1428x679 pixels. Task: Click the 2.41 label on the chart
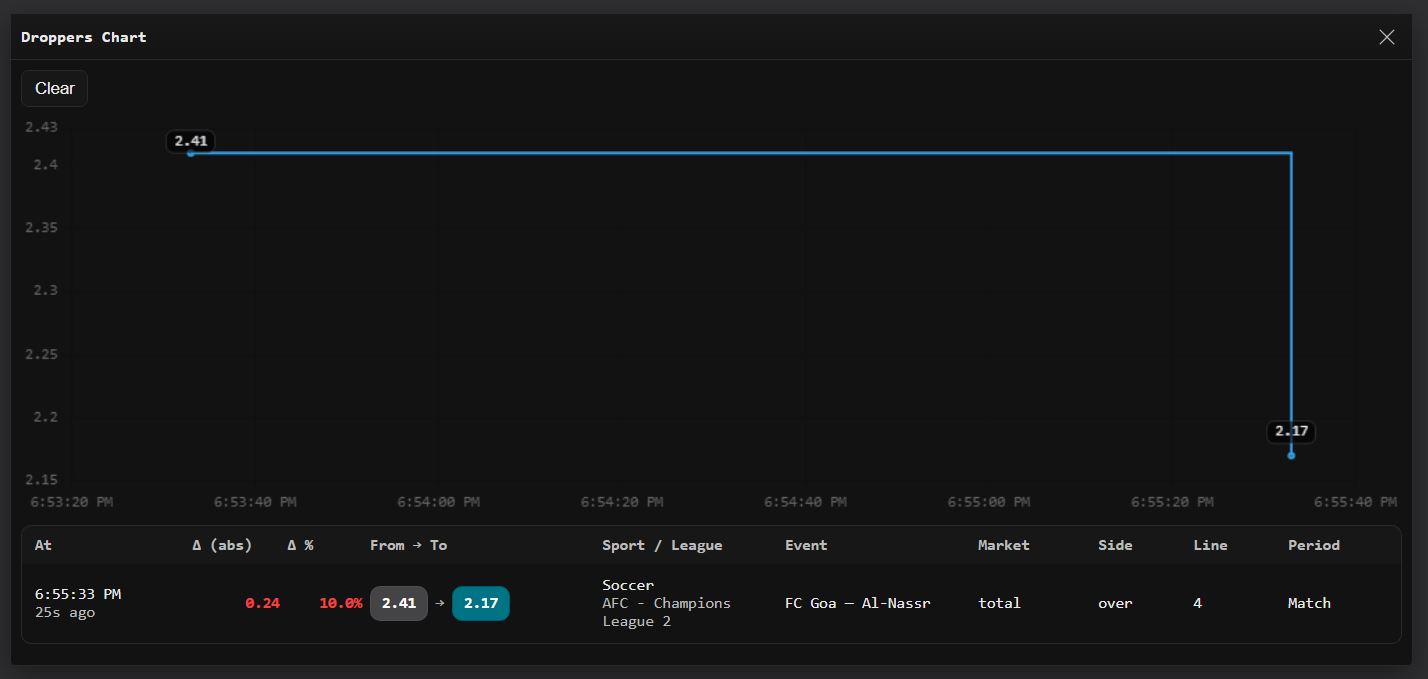(190, 141)
